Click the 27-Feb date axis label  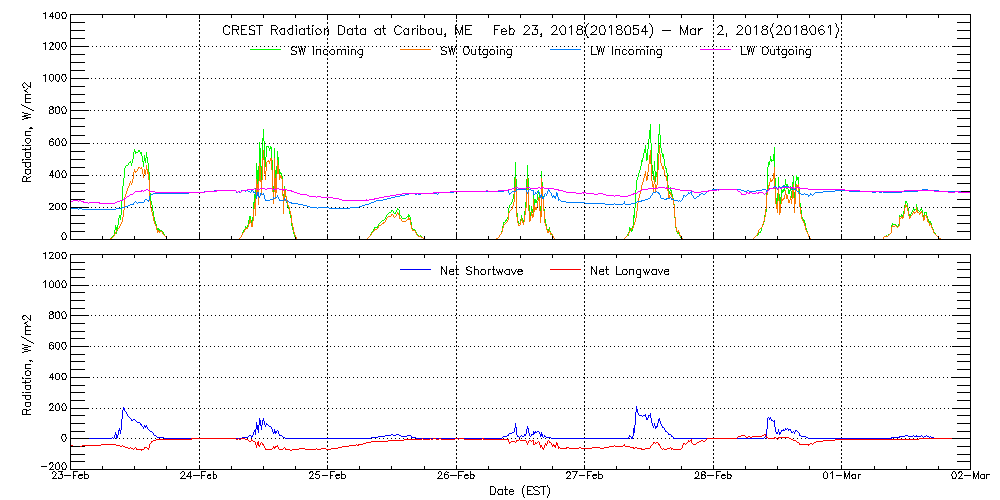click(x=585, y=476)
